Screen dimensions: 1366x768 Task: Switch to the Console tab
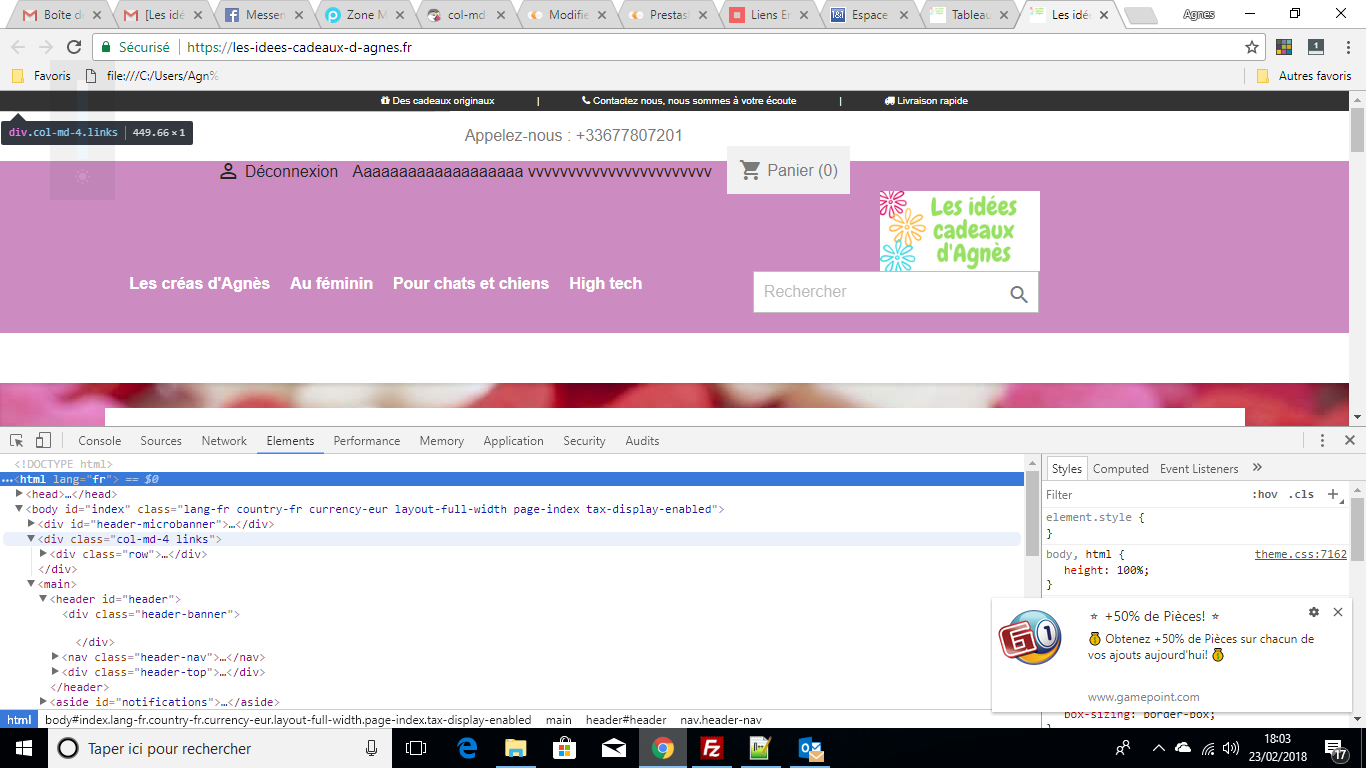click(100, 440)
